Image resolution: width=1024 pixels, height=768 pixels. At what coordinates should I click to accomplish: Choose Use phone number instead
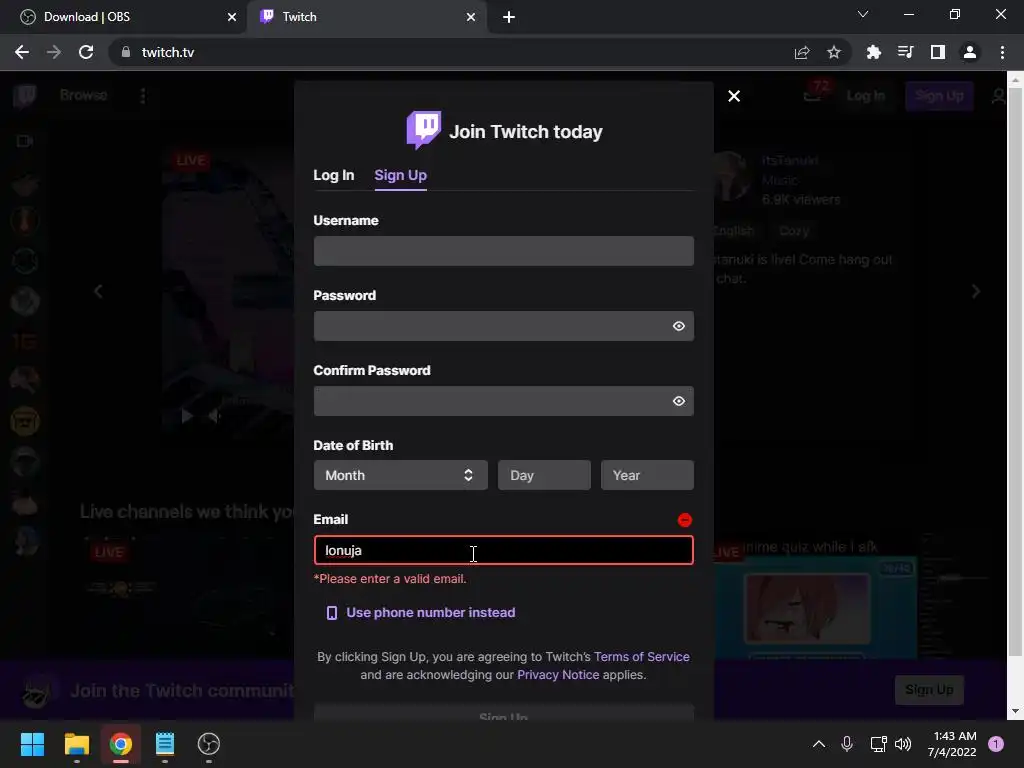click(x=421, y=613)
